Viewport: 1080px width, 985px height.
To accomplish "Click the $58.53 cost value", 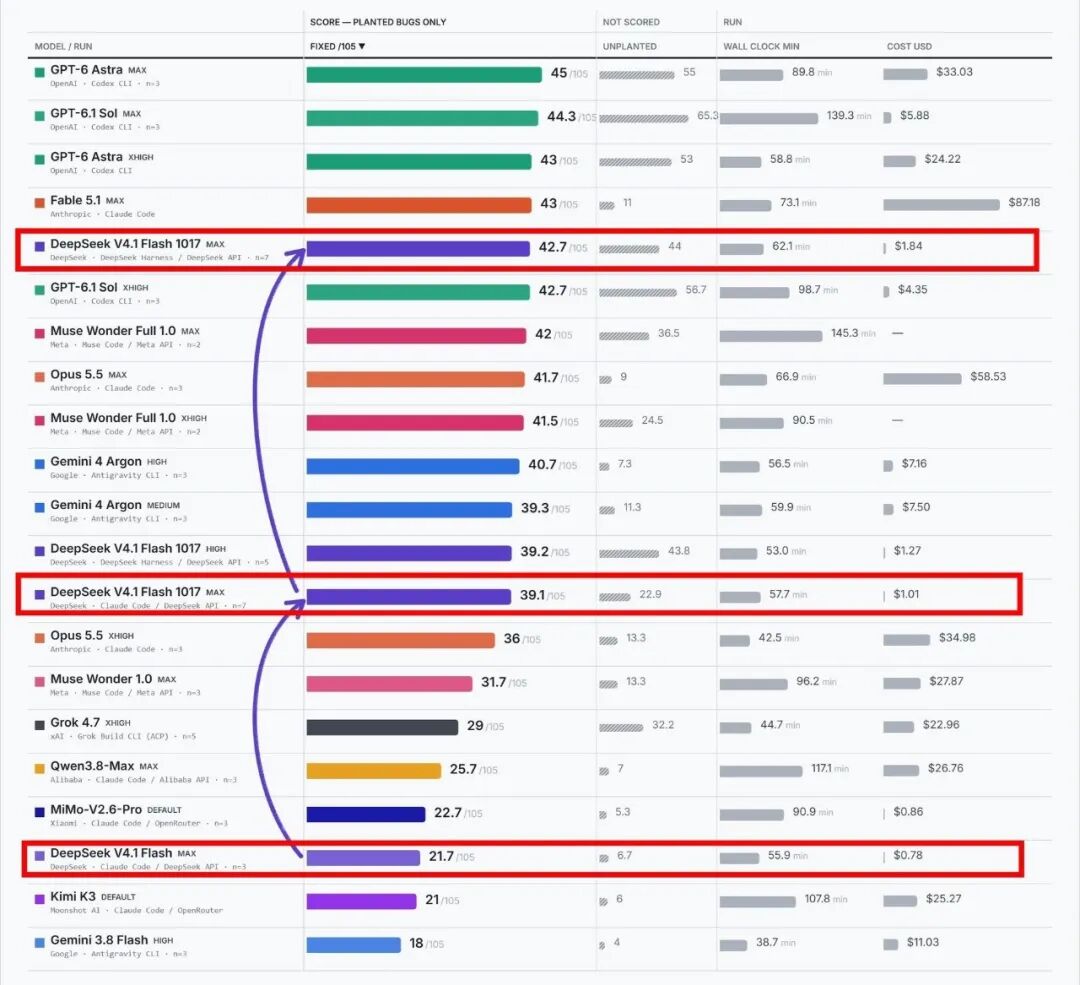I will (x=988, y=377).
